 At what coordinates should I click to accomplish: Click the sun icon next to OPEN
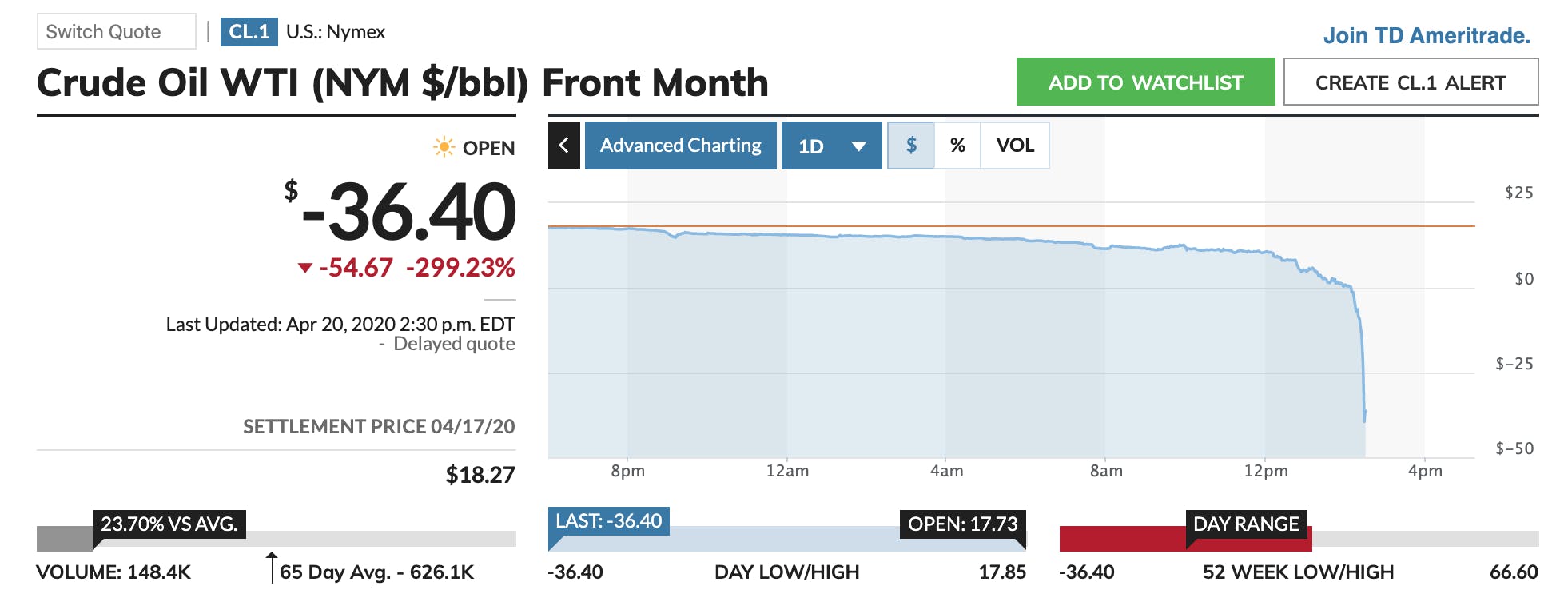[x=444, y=147]
